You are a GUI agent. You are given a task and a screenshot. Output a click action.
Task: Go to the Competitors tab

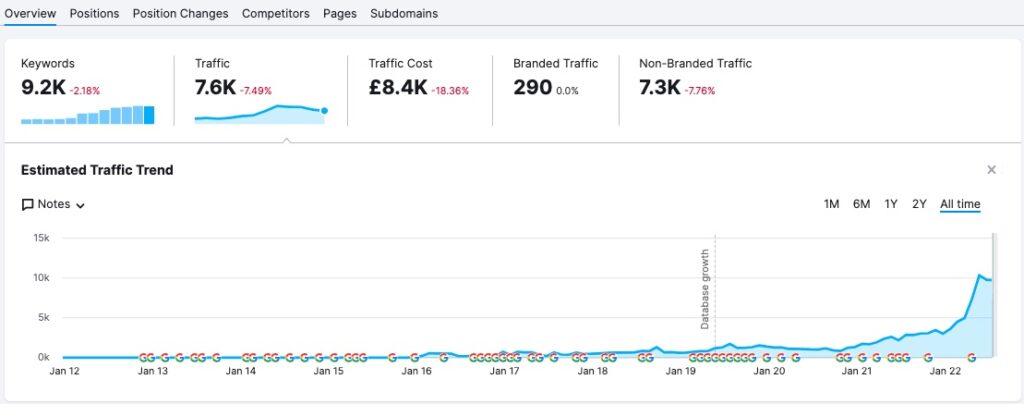point(276,13)
